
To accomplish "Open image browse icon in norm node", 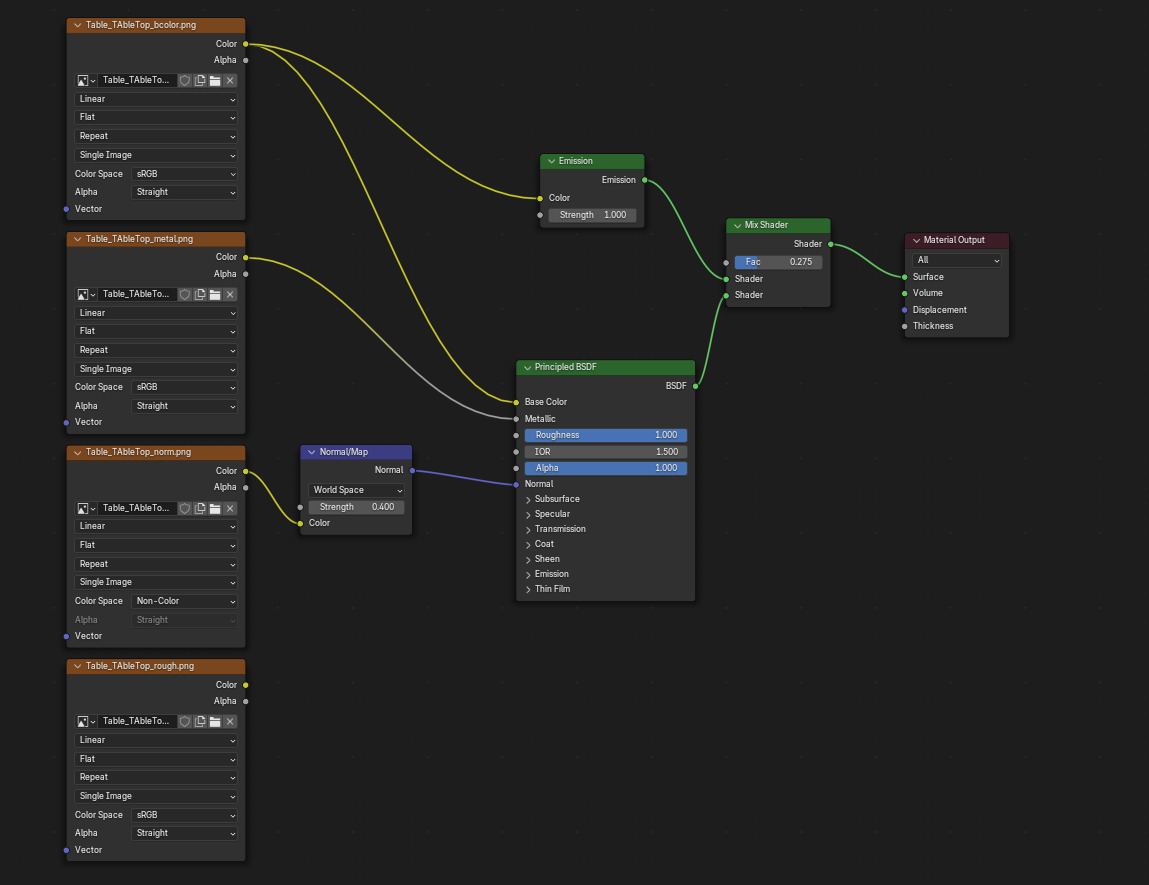I will 86,508.
